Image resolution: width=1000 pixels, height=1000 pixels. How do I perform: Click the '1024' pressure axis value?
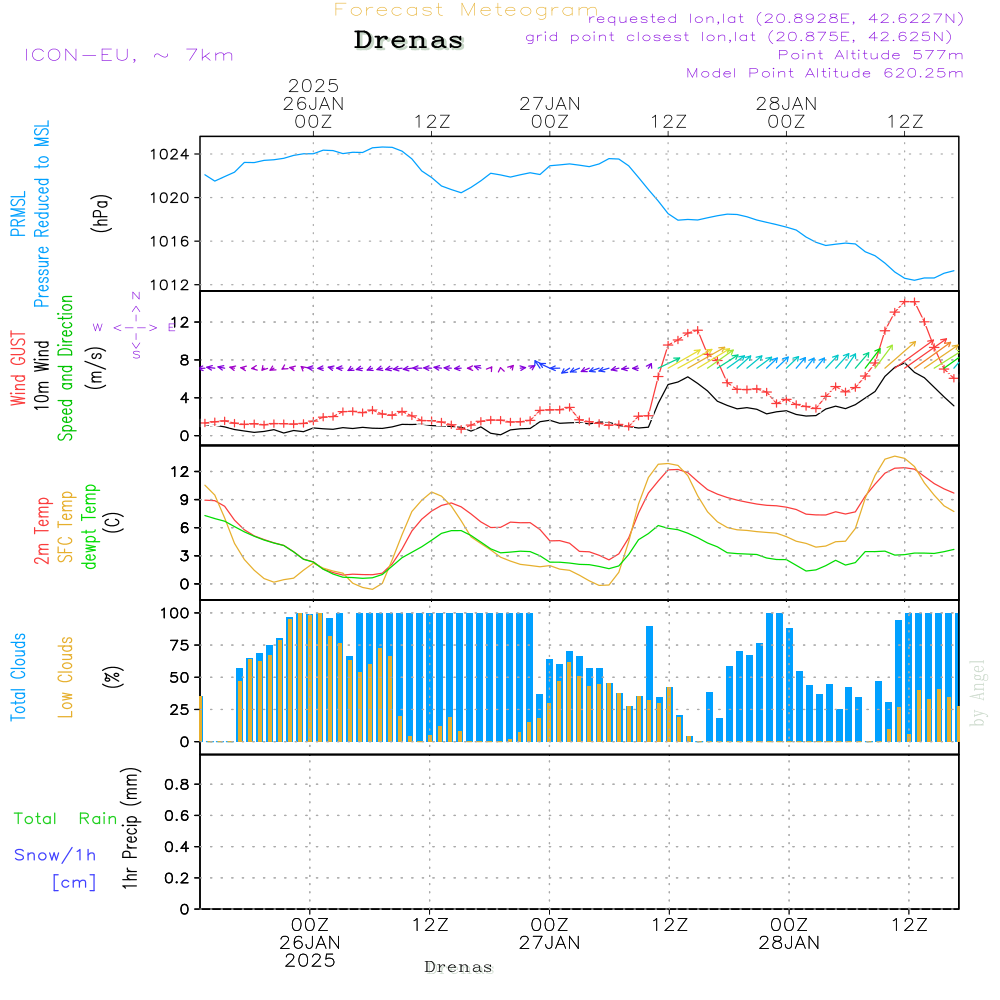[169, 154]
